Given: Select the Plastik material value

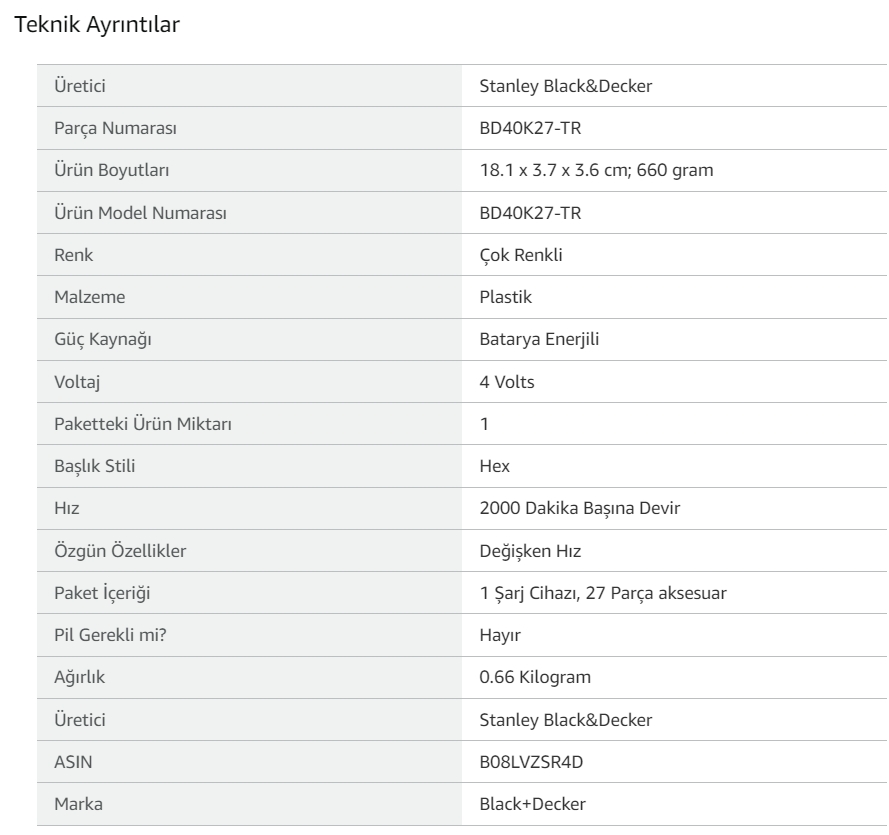Looking at the screenshot, I should (x=505, y=297).
